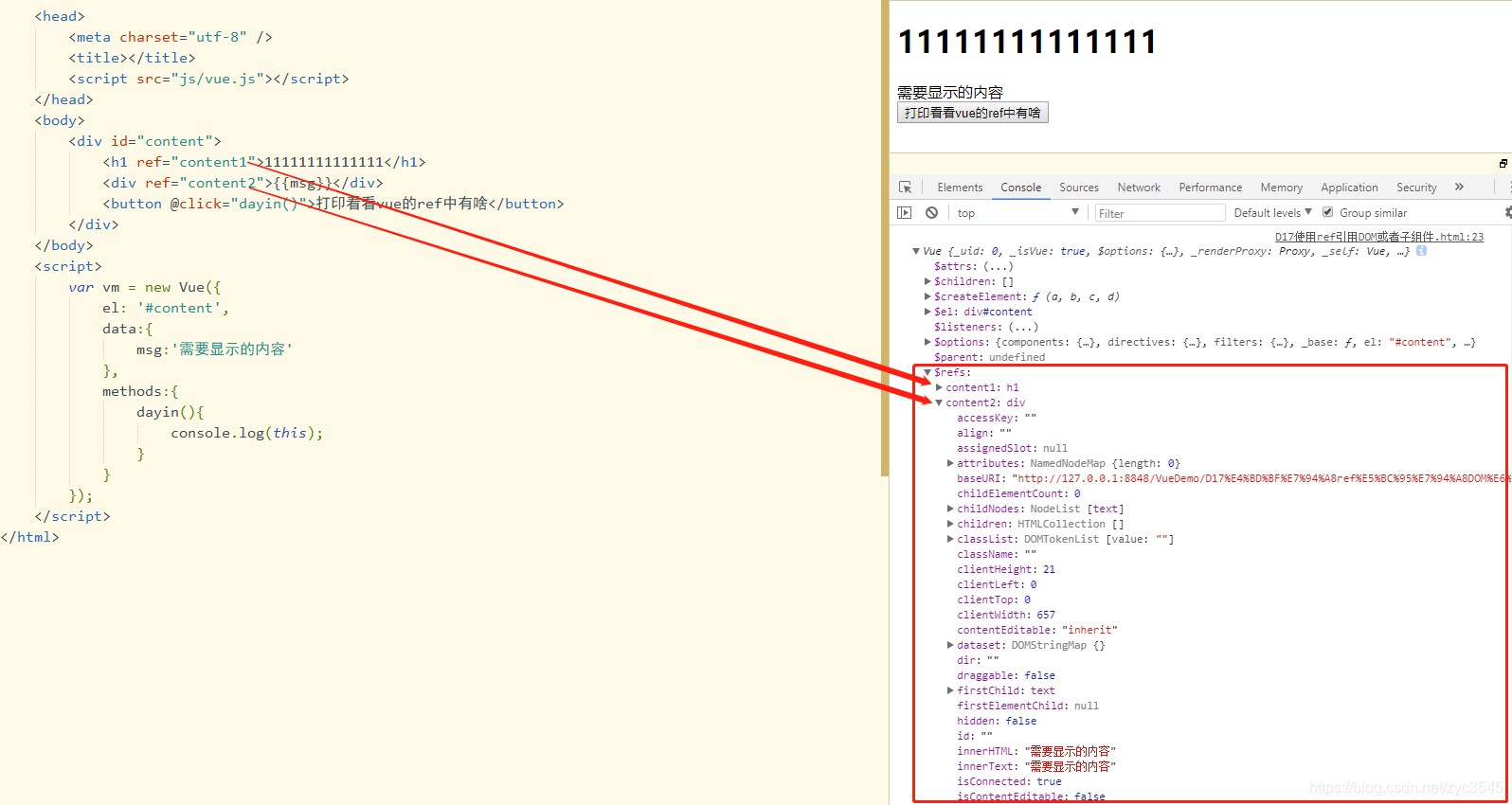The width and height of the screenshot is (1512, 805).
Task: Click the hidden: false line
Action: (997, 721)
